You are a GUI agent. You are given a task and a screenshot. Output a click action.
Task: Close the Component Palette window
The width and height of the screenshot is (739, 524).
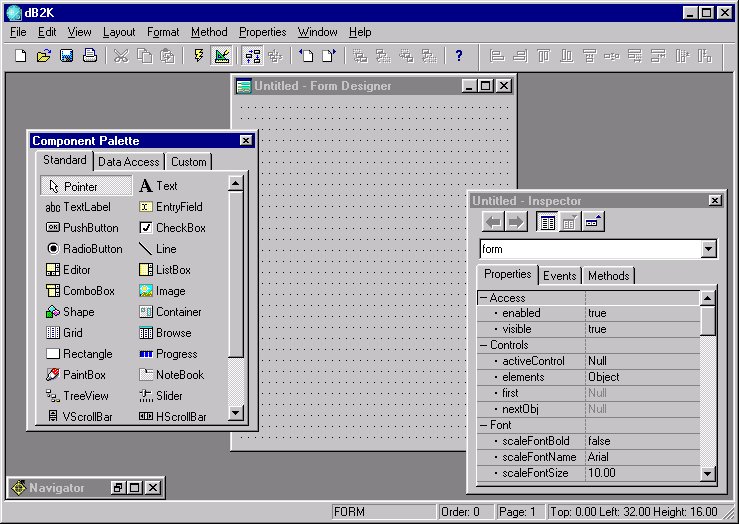click(x=246, y=140)
